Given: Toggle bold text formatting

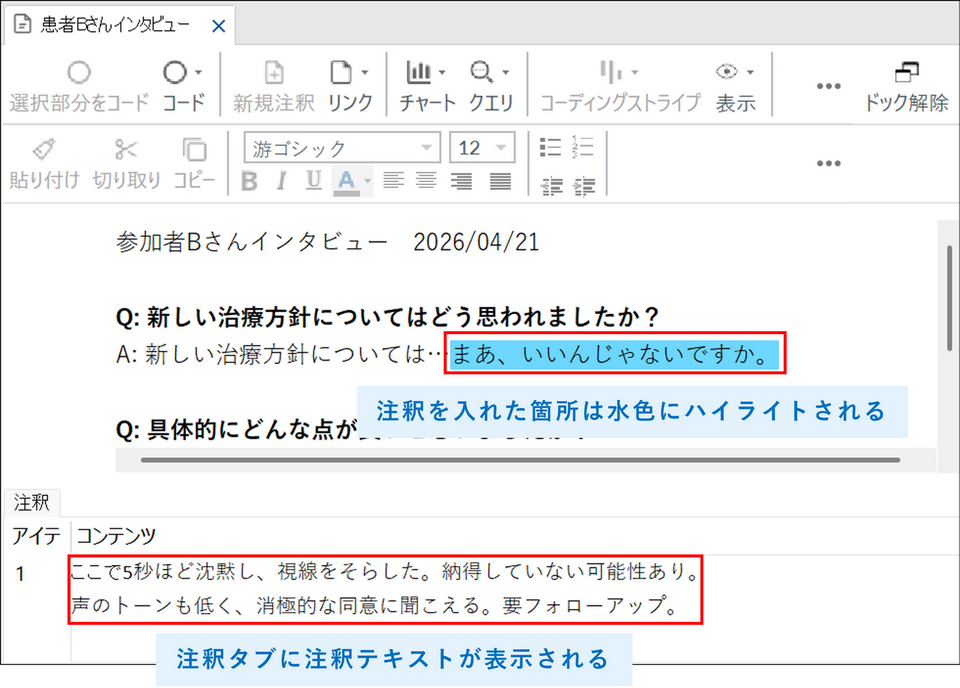Looking at the screenshot, I should point(250,181).
